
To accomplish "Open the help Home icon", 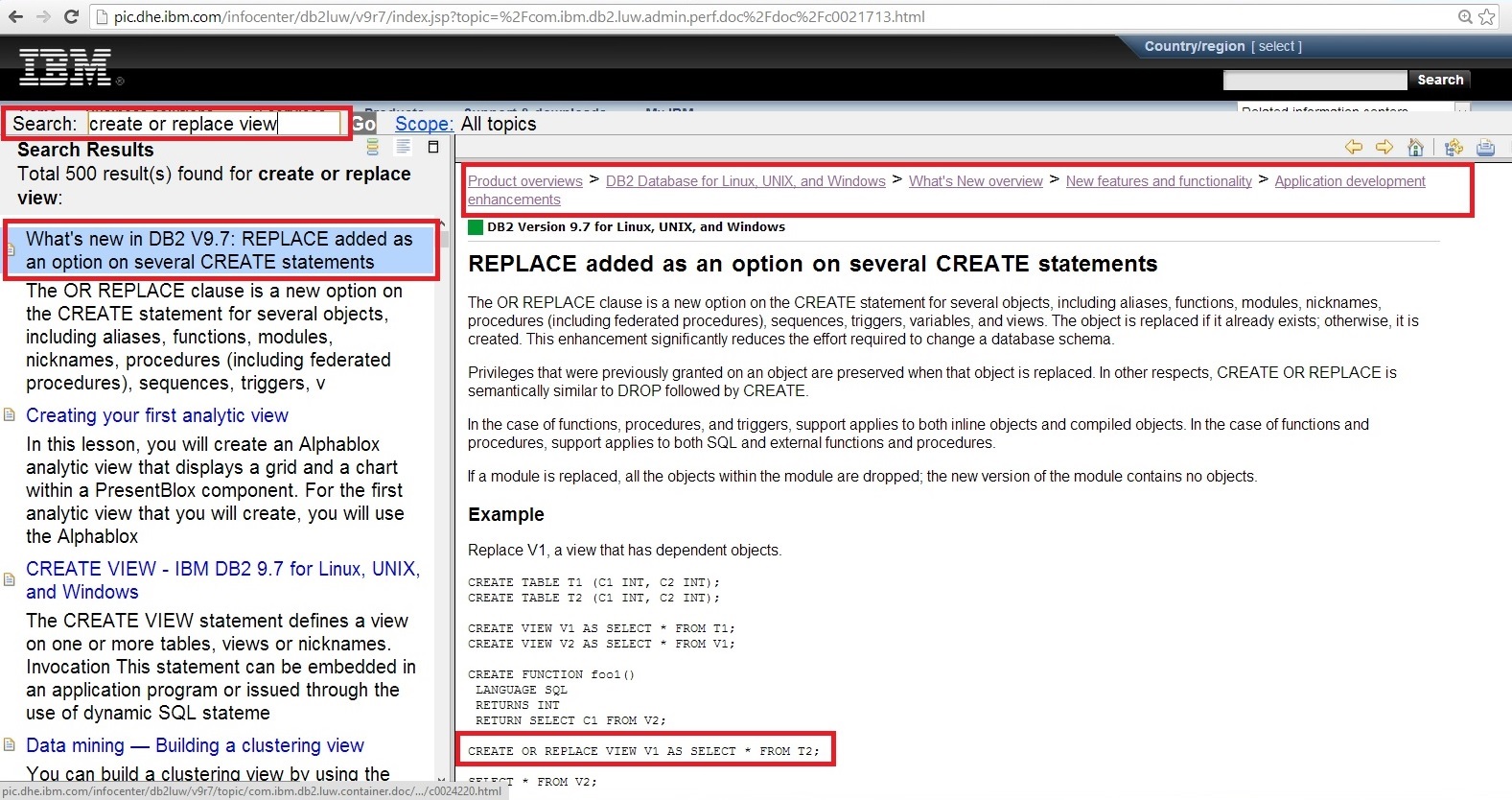I will (x=1415, y=147).
